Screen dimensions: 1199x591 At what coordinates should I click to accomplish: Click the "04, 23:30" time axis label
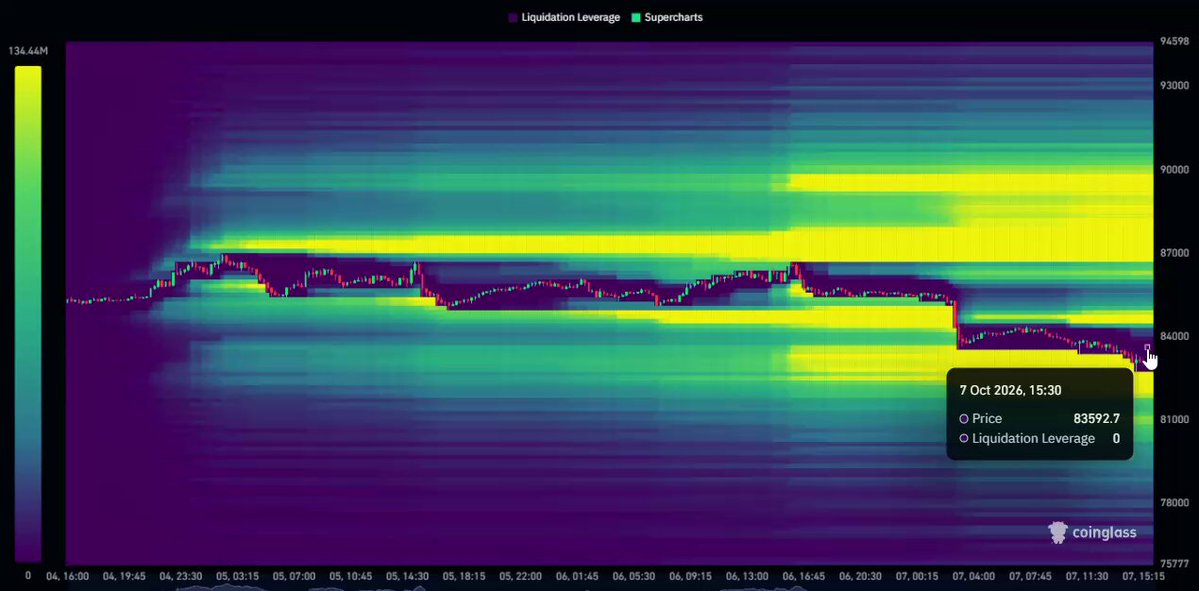tap(181, 576)
